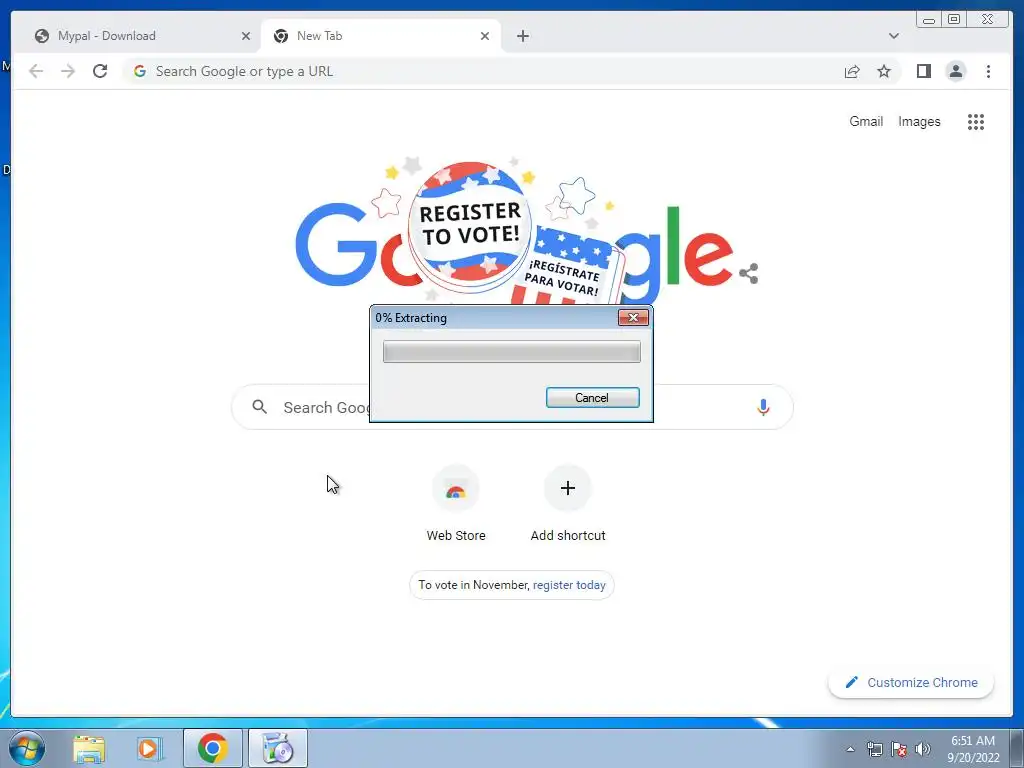The image size is (1024, 768).
Task: Open the Chrome profile avatar
Action: click(x=955, y=71)
